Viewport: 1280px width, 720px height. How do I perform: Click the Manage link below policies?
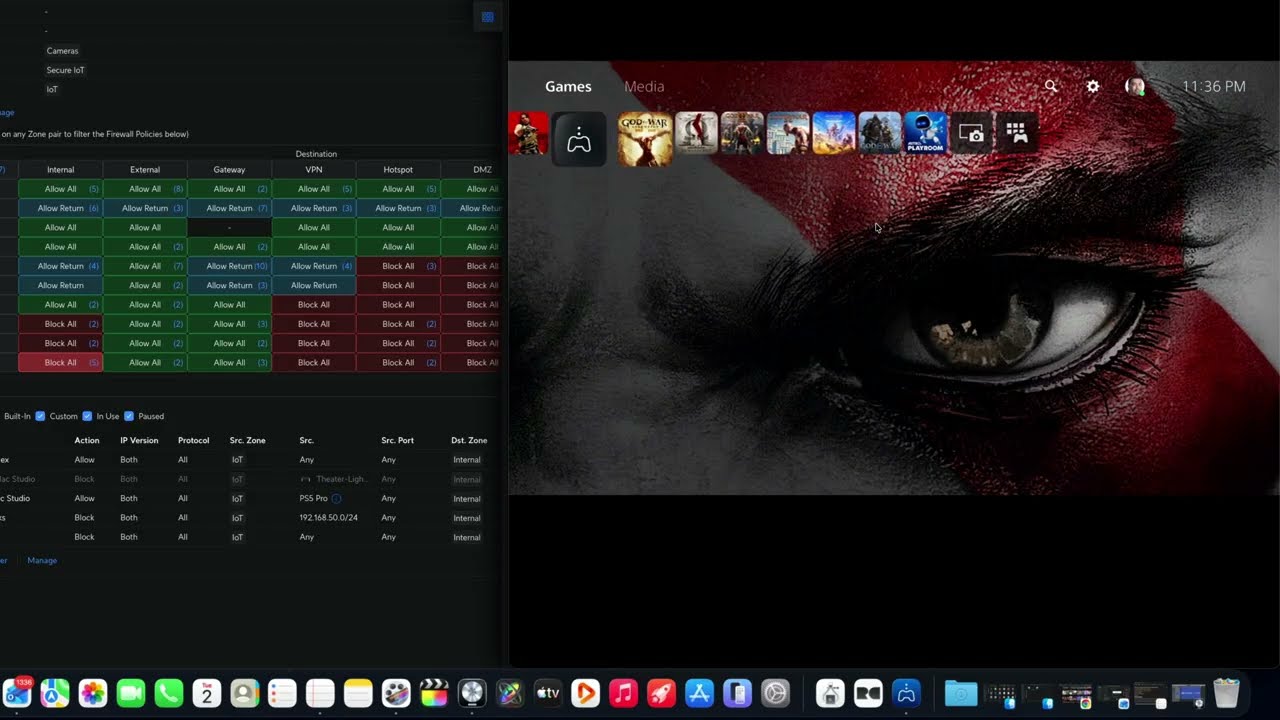coord(42,560)
